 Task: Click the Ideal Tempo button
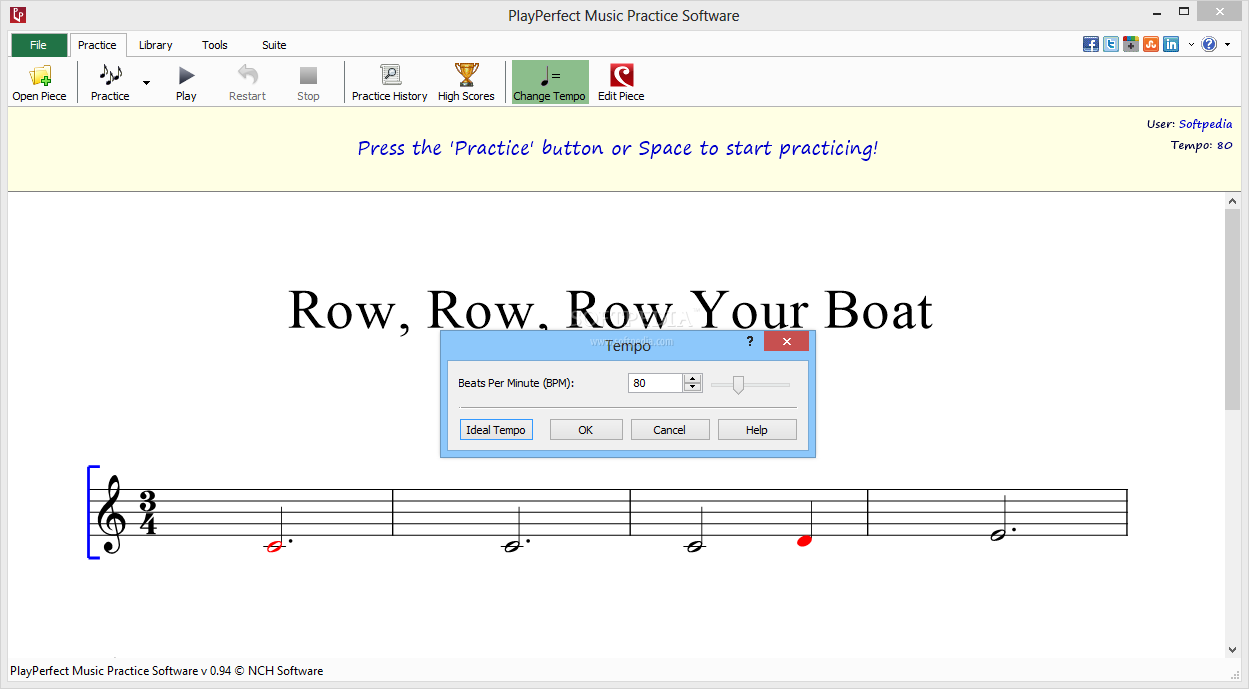coord(496,430)
